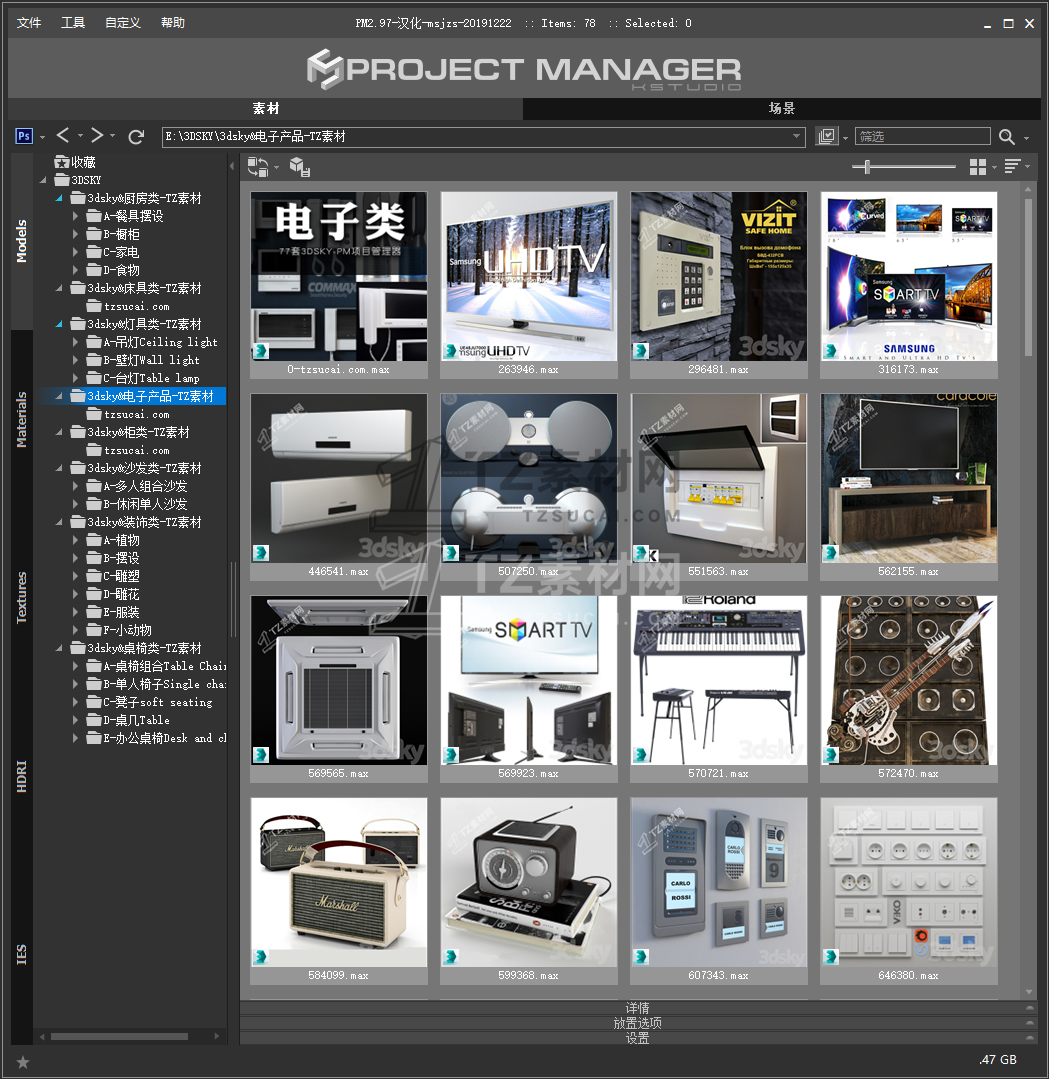Image resolution: width=1049 pixels, height=1079 pixels.
Task: Collapse the 3dsky@厨房类-TZ素材 folder
Action: tap(60, 198)
